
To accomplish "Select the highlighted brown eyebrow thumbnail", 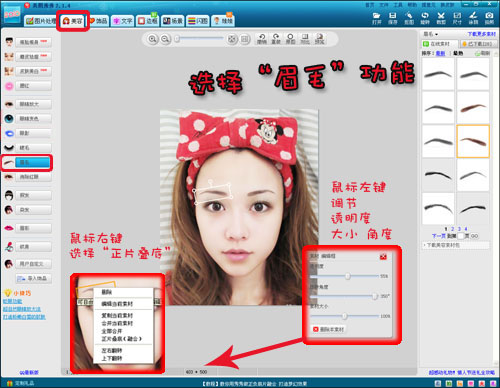I will (x=473, y=141).
